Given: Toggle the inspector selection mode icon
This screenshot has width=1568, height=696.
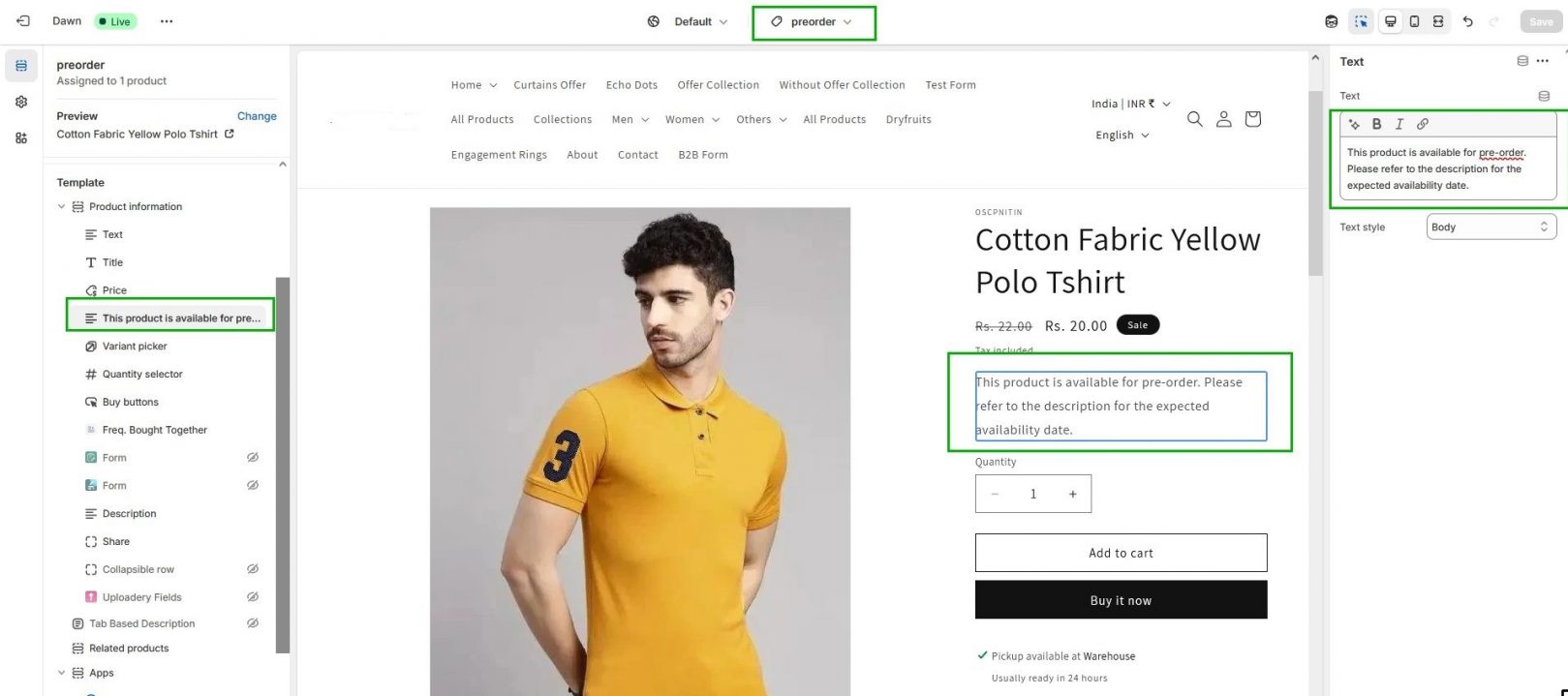Looking at the screenshot, I should click(x=1361, y=21).
